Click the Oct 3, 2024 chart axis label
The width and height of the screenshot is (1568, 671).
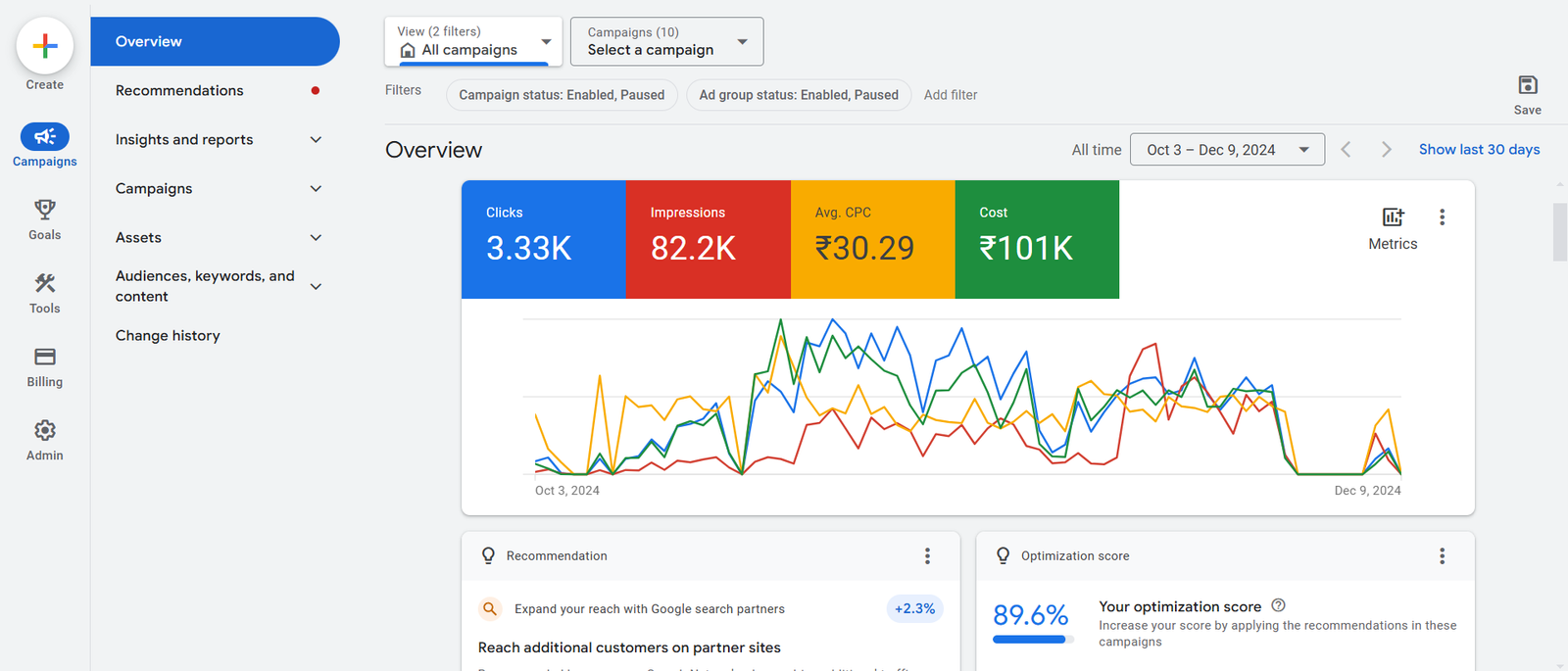(566, 491)
